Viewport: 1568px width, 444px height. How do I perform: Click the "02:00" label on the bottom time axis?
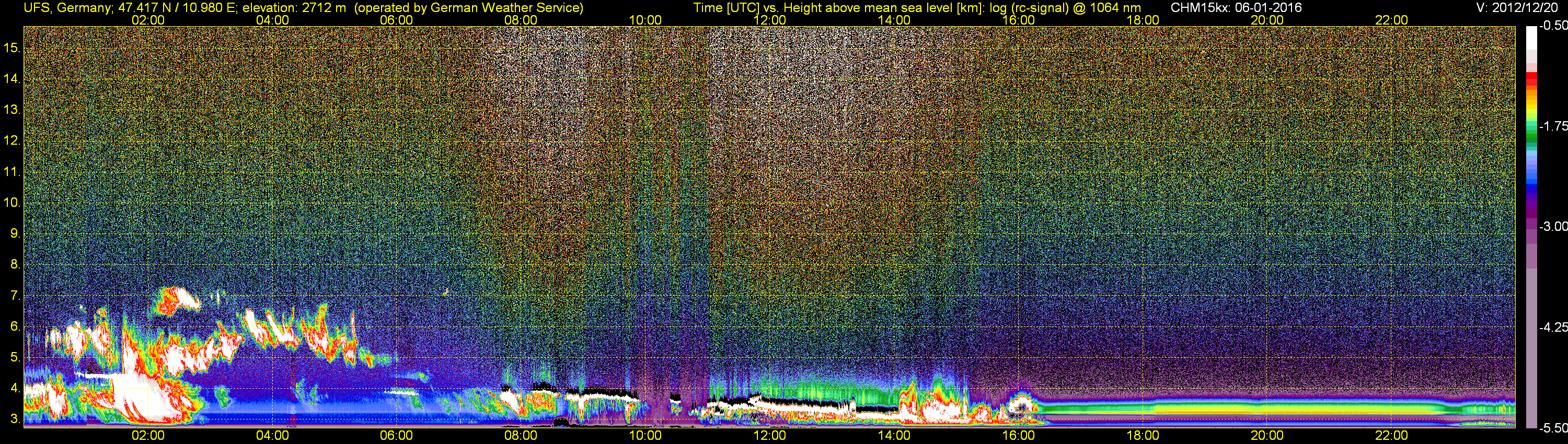point(148,436)
